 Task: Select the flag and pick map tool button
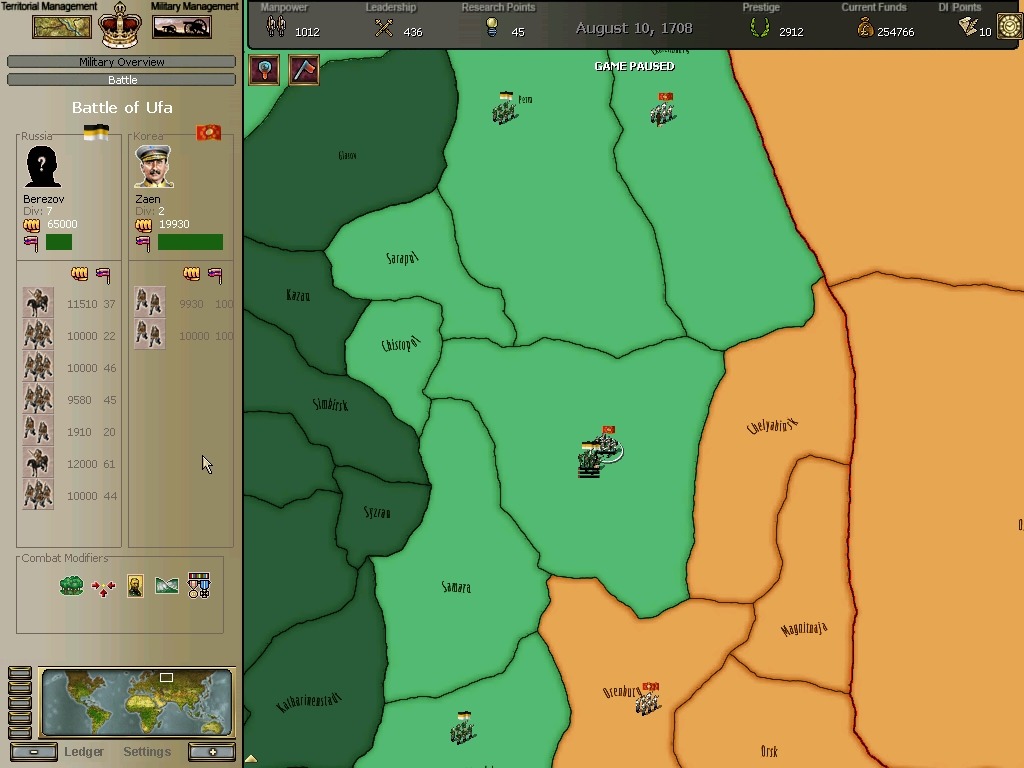tap(304, 69)
